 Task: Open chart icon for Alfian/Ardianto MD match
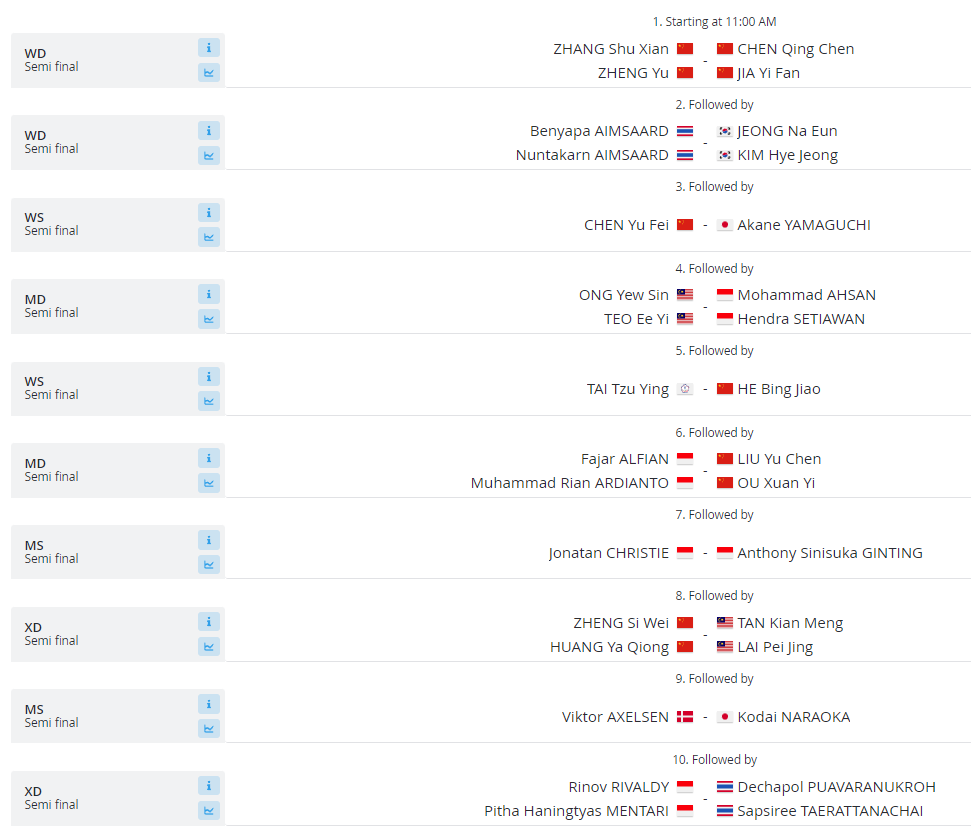pos(208,483)
